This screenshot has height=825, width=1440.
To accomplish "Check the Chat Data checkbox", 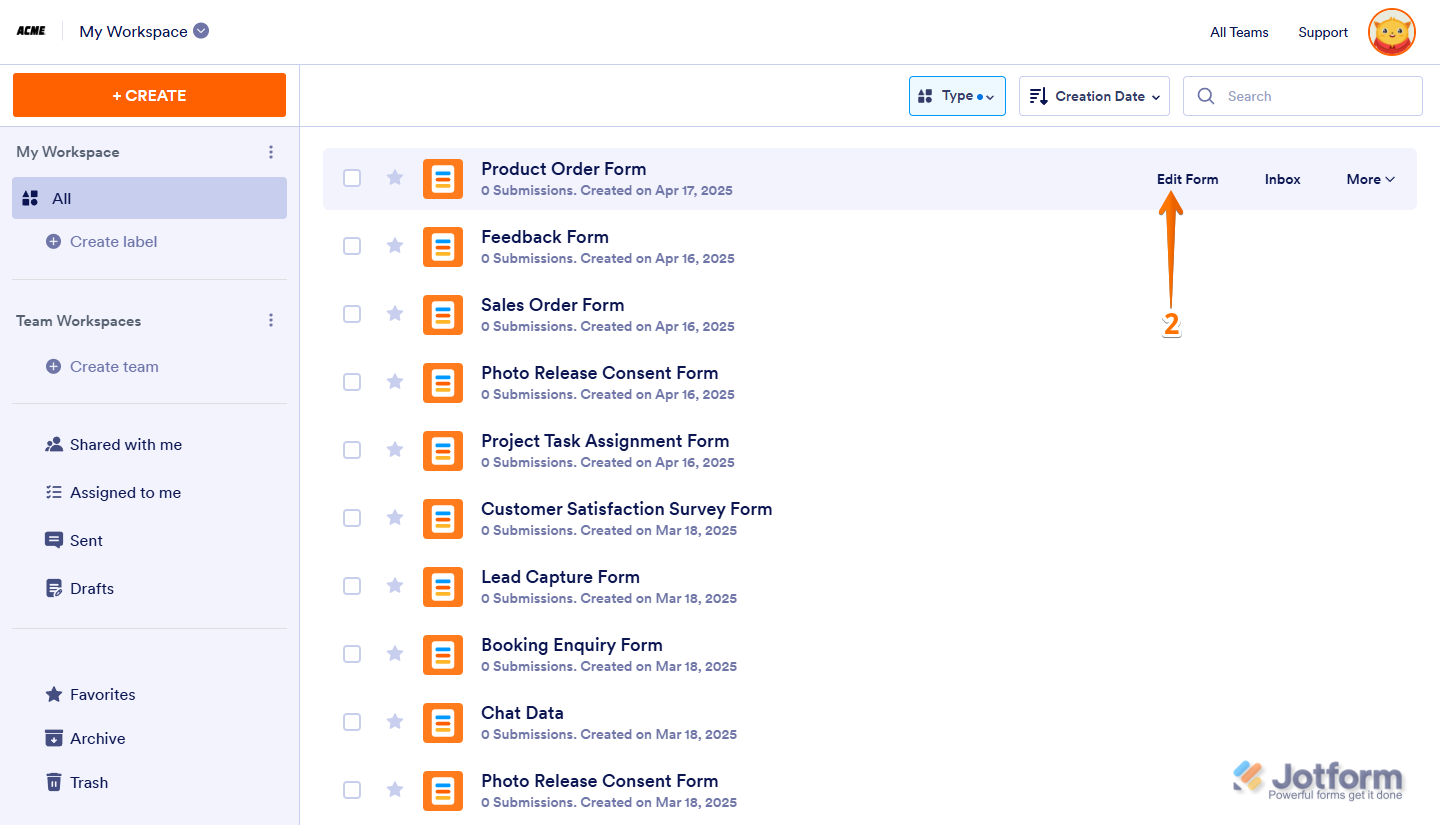I will (352, 722).
